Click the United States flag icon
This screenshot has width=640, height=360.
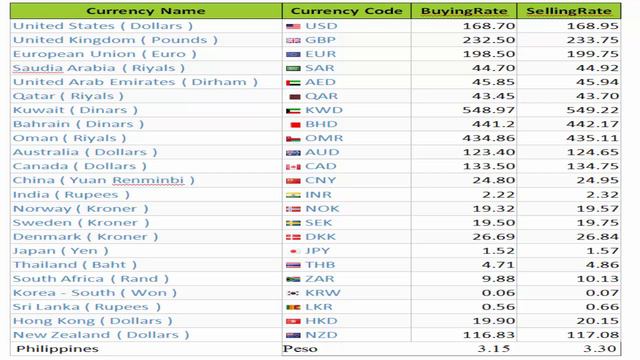(x=293, y=27)
